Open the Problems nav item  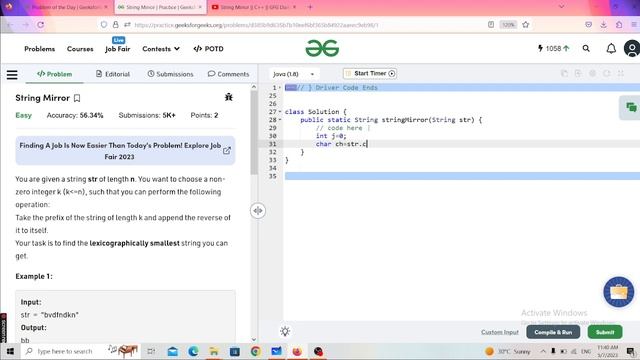[x=40, y=49]
